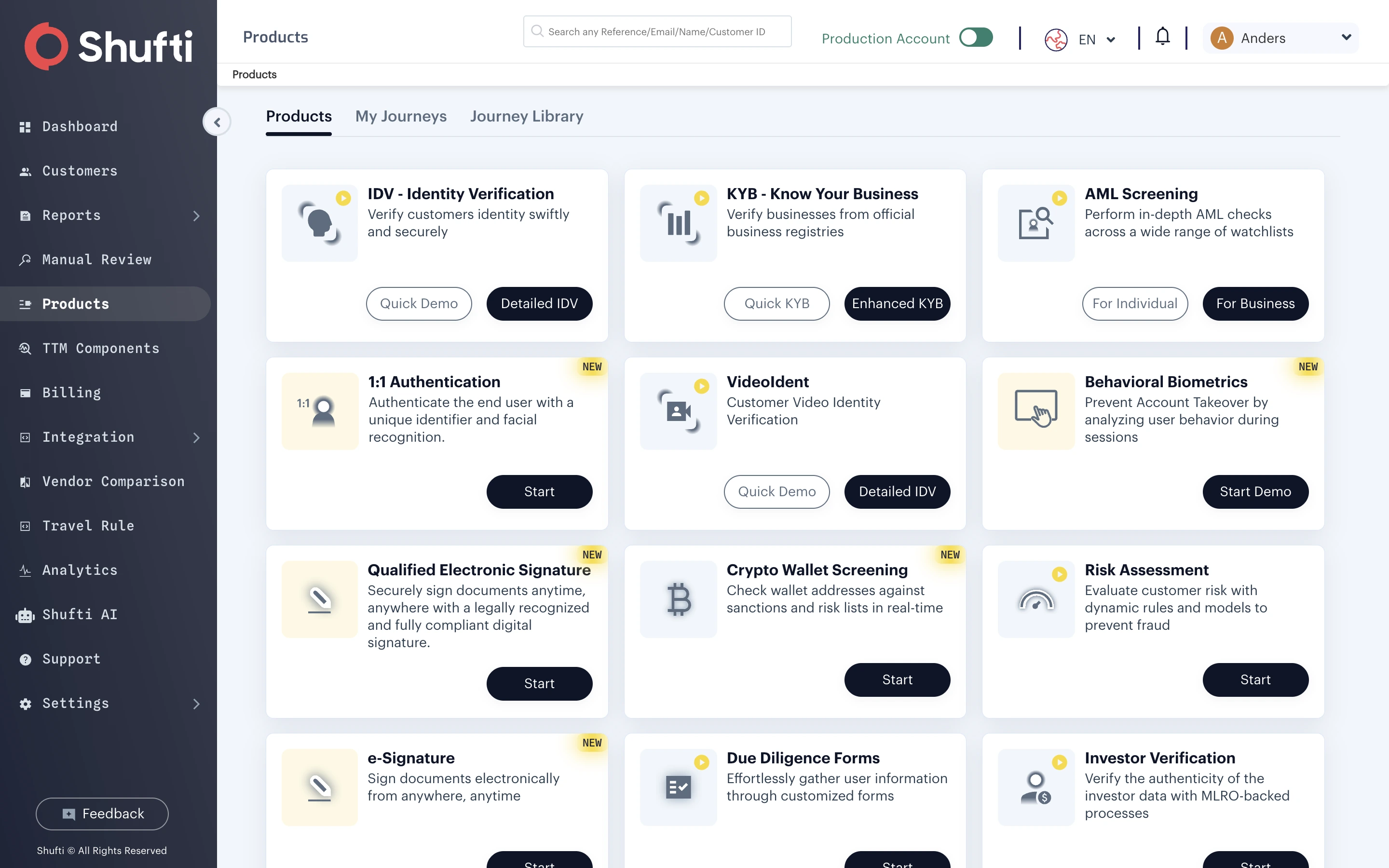
Task: Switch to the My Journeys tab
Action: pyautogui.click(x=401, y=116)
